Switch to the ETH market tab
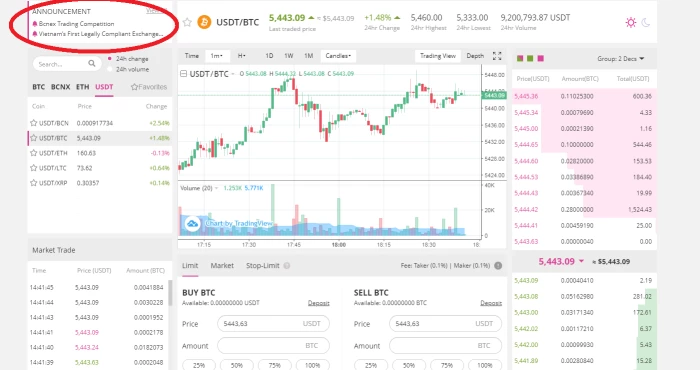Image resolution: width=700 pixels, height=370 pixels. (83, 87)
